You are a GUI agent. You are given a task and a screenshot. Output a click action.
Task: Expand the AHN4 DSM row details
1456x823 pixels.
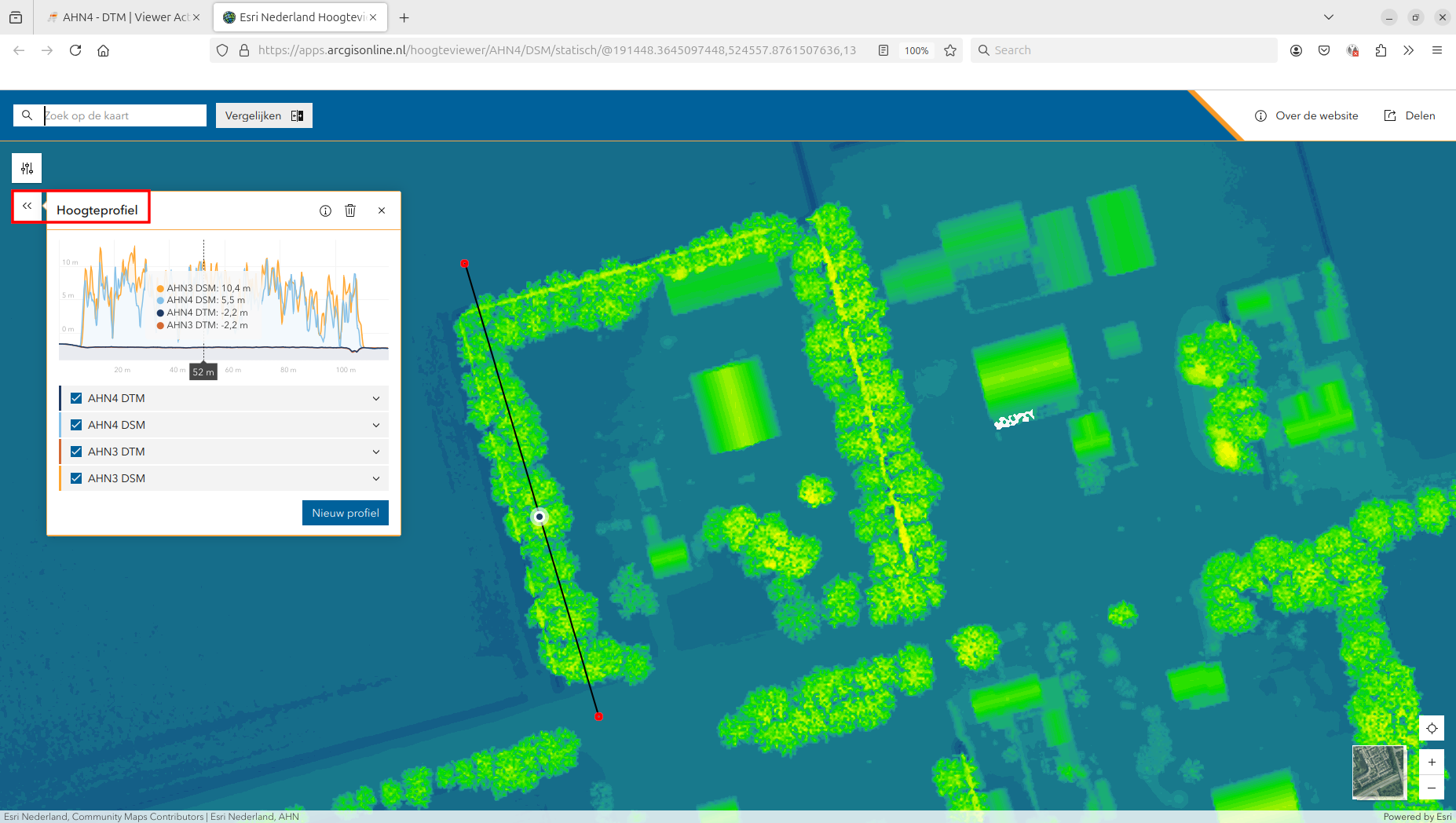376,425
